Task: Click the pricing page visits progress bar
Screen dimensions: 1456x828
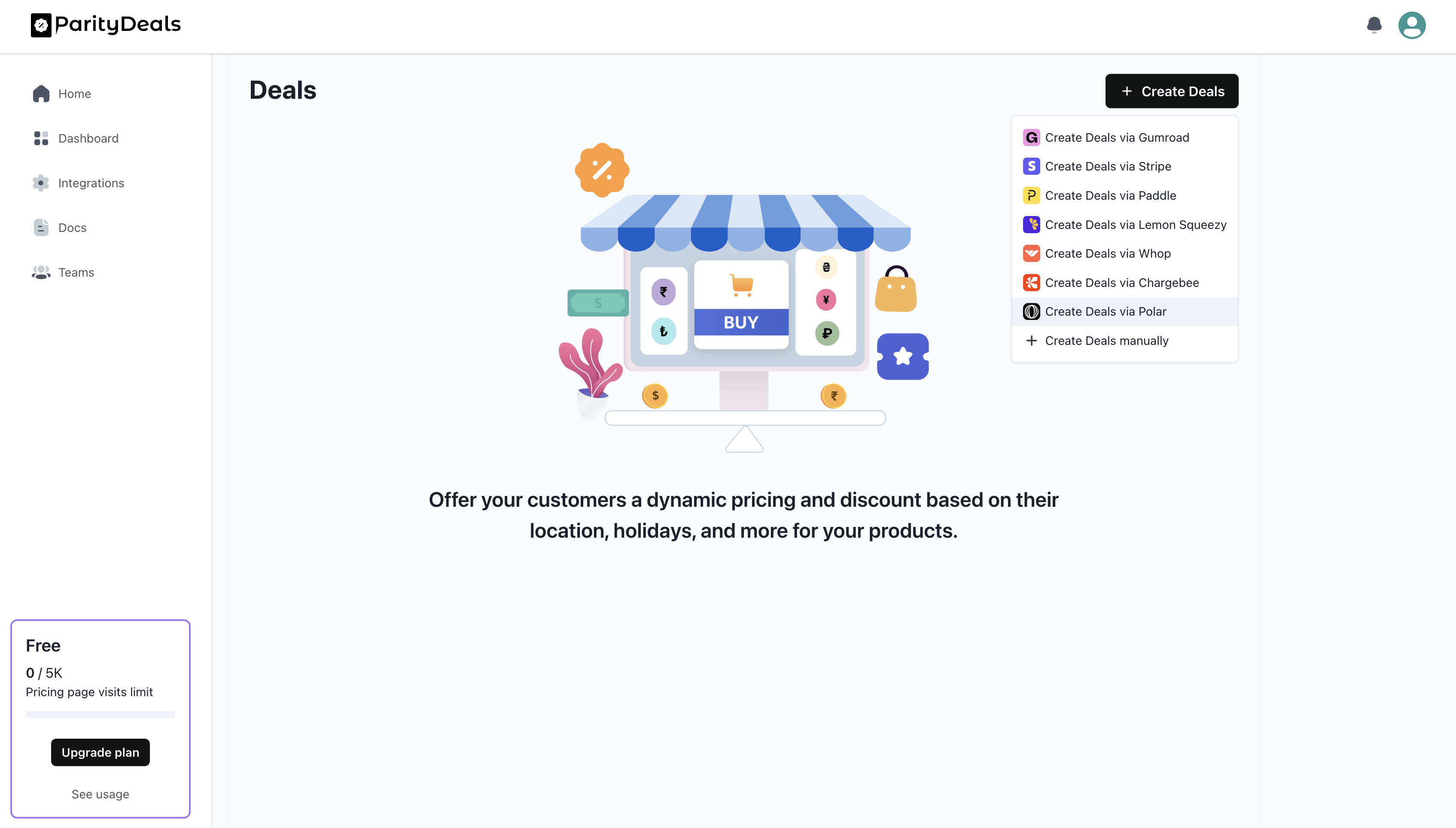Action: pyautogui.click(x=100, y=714)
